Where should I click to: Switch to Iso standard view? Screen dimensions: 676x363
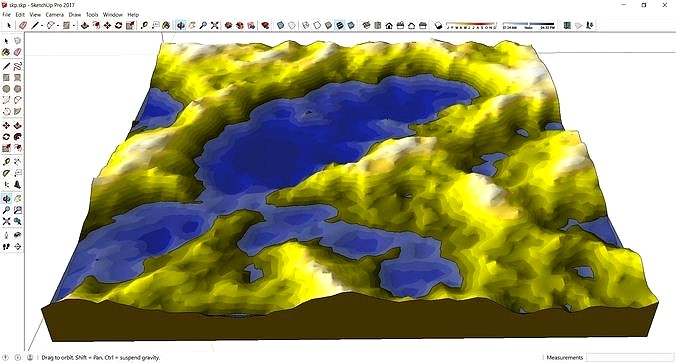coord(366,25)
